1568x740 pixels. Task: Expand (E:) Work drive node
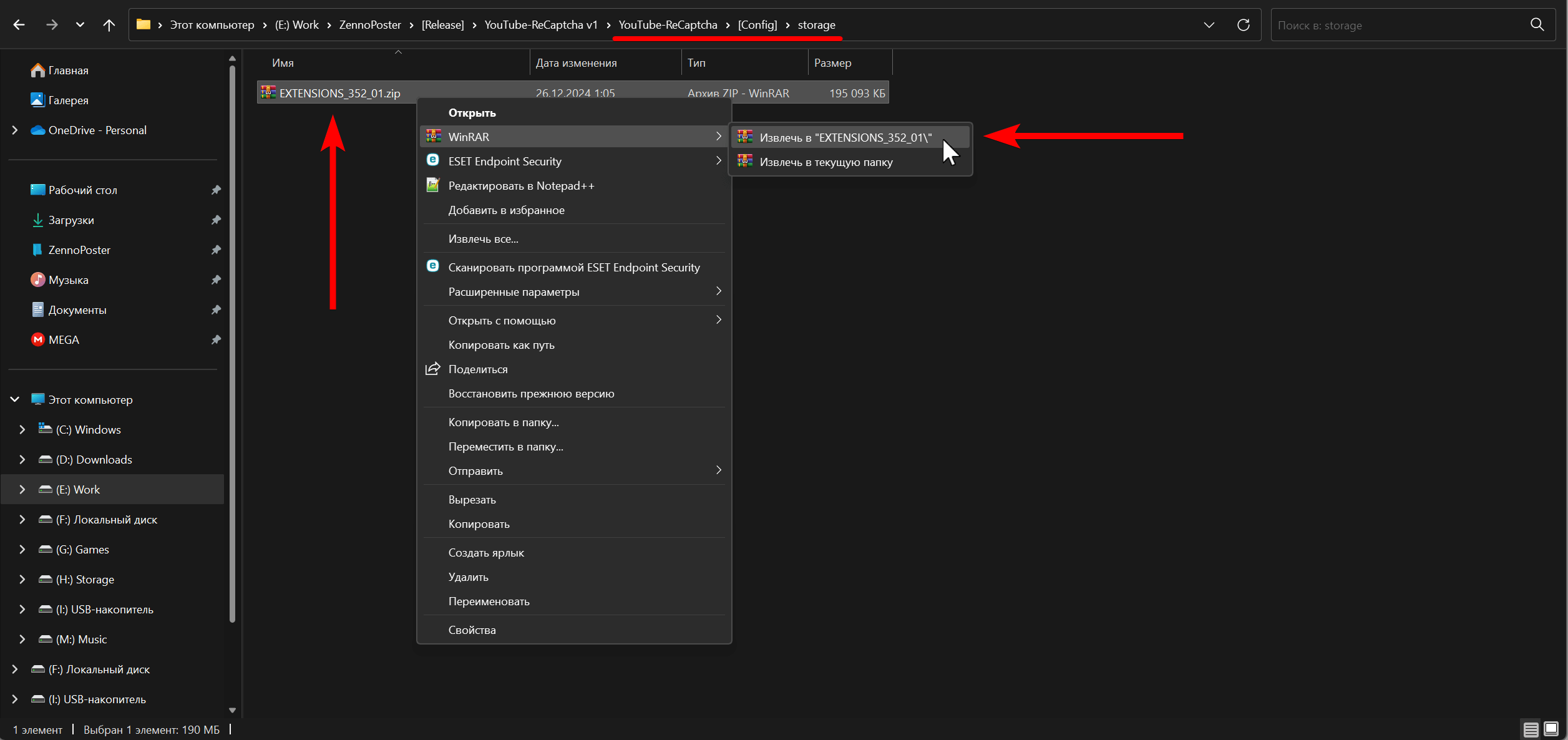coord(22,490)
